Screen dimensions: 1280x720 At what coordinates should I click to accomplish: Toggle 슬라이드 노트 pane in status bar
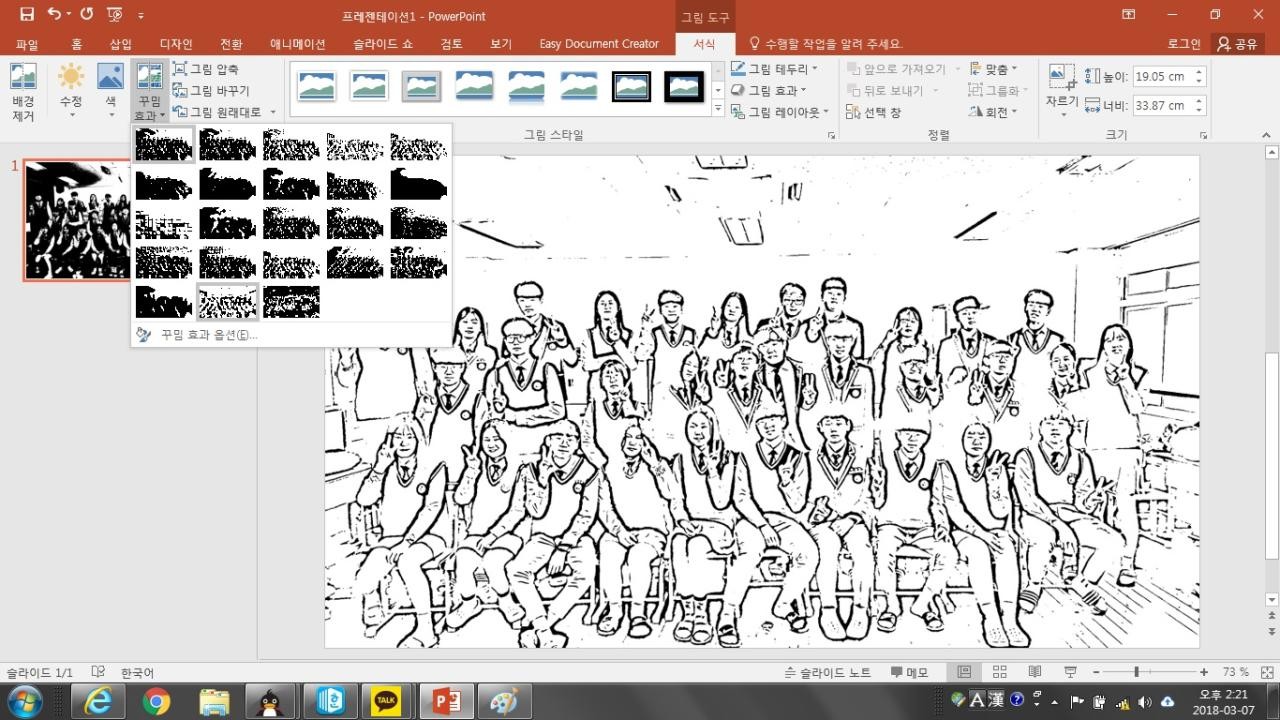click(828, 672)
